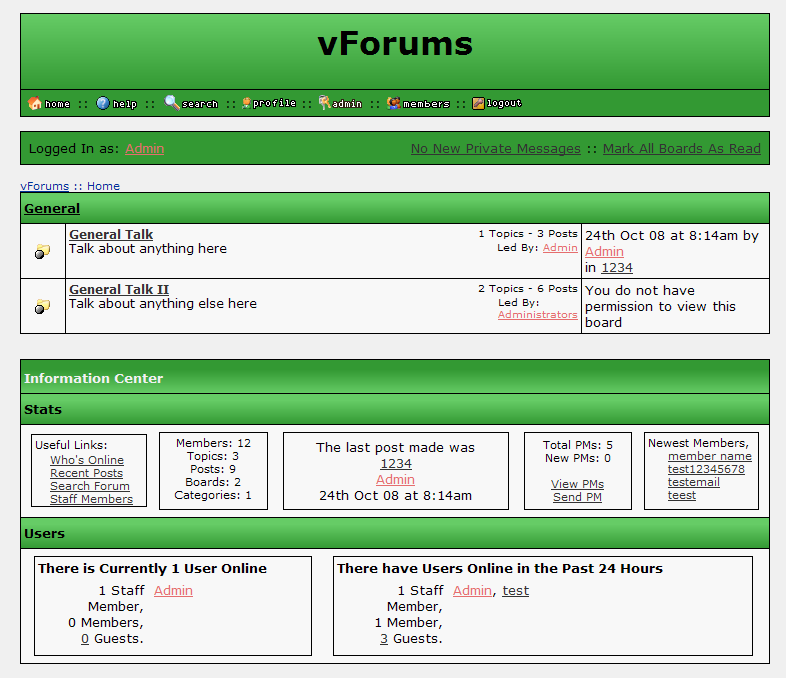The image size is (786, 678).
Task: Open the 1234 topic in General Talk row
Action: [617, 268]
